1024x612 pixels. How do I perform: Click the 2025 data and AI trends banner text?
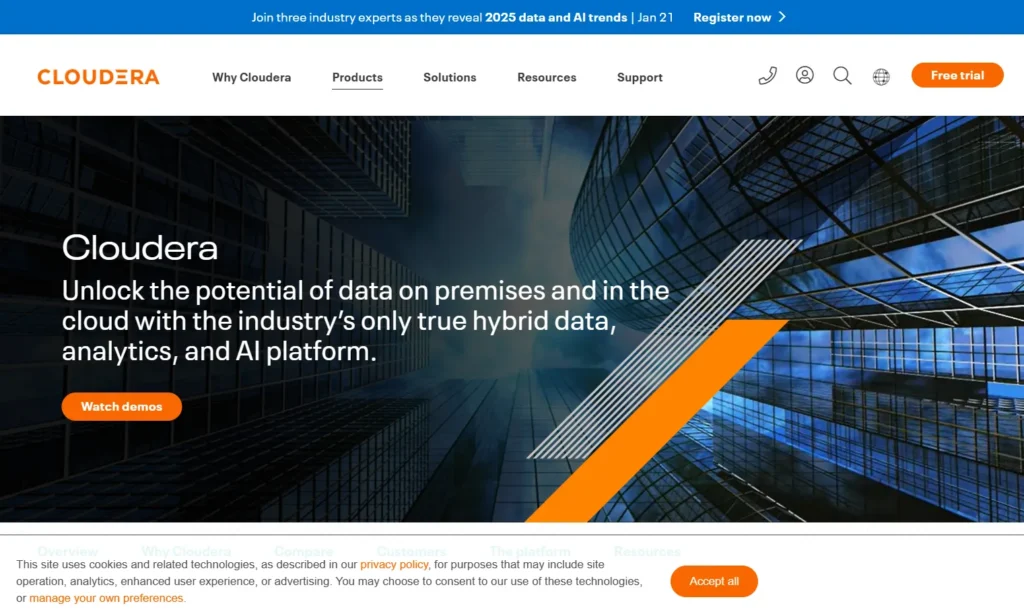[x=556, y=17]
